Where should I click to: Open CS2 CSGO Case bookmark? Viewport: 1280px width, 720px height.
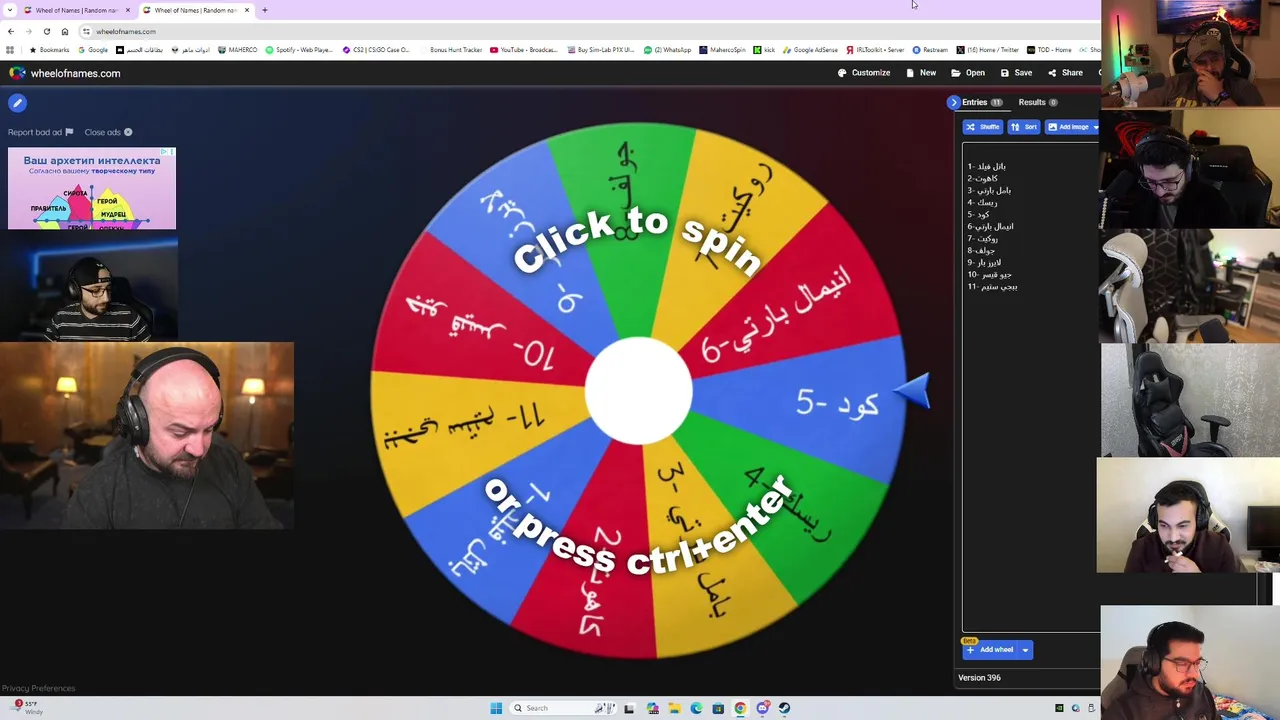coord(376,50)
